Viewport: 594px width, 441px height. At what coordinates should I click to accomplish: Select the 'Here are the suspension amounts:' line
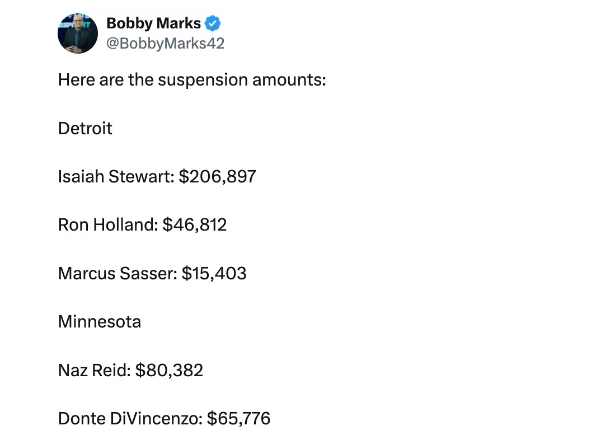tap(192, 80)
